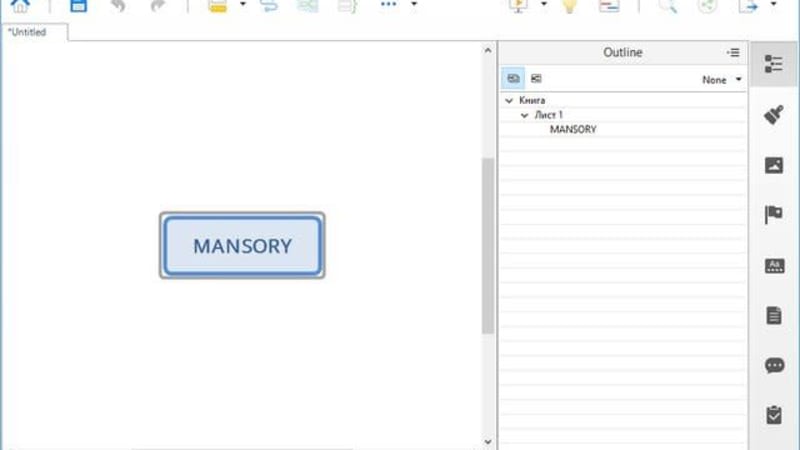Collapse the Книга tree node
This screenshot has width=800, height=450.
509,101
